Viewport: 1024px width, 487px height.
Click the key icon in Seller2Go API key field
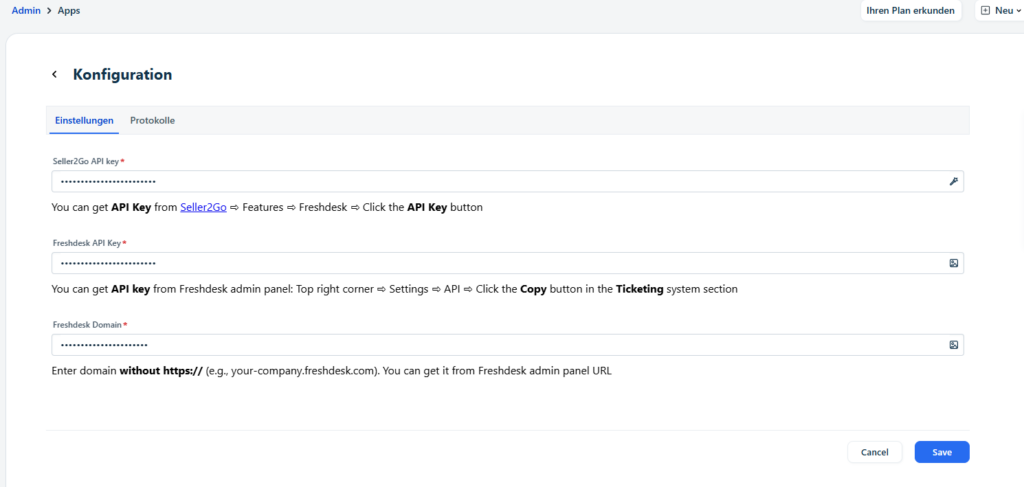coord(953,181)
